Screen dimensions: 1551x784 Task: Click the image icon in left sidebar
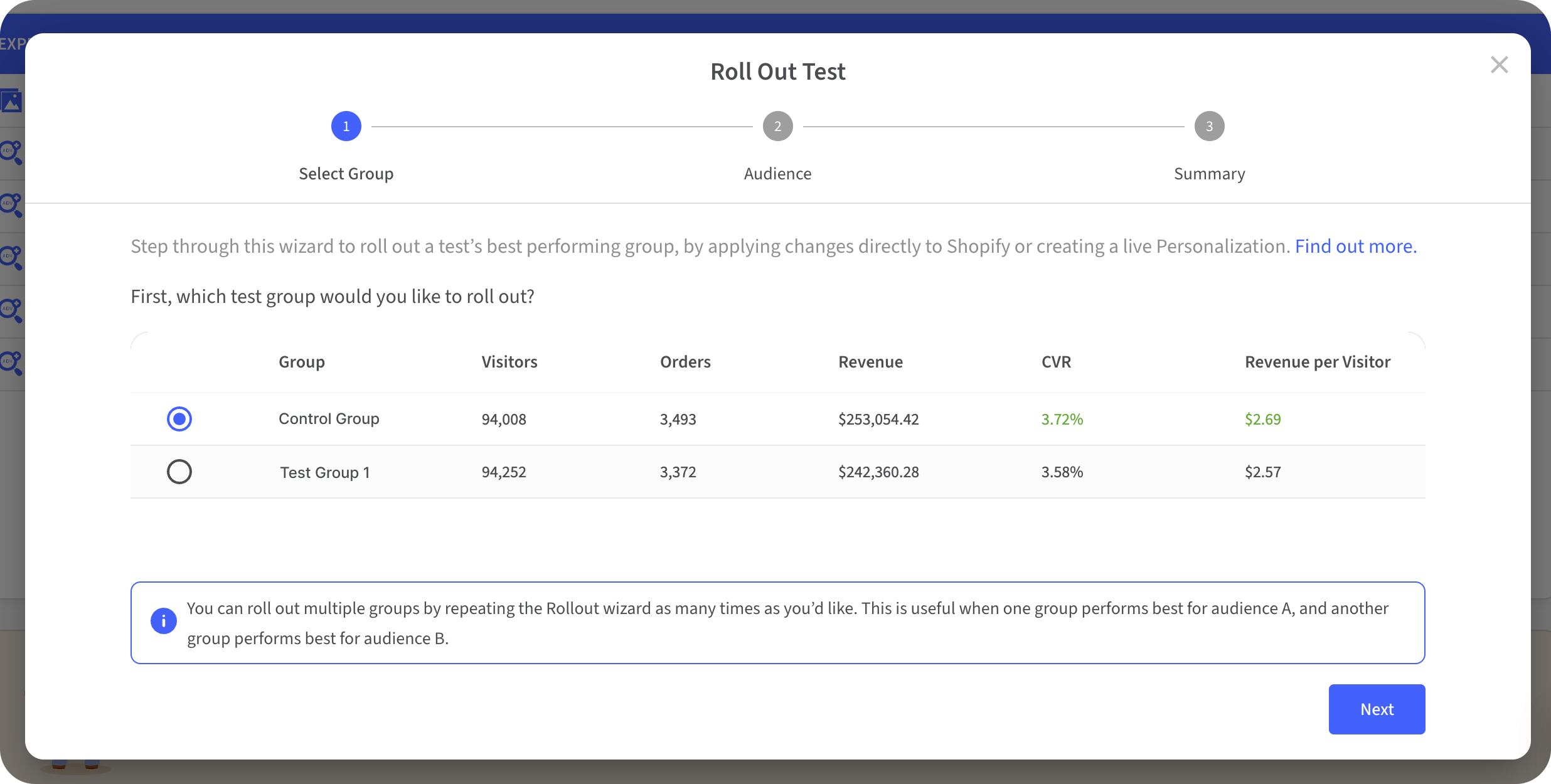coord(11,100)
